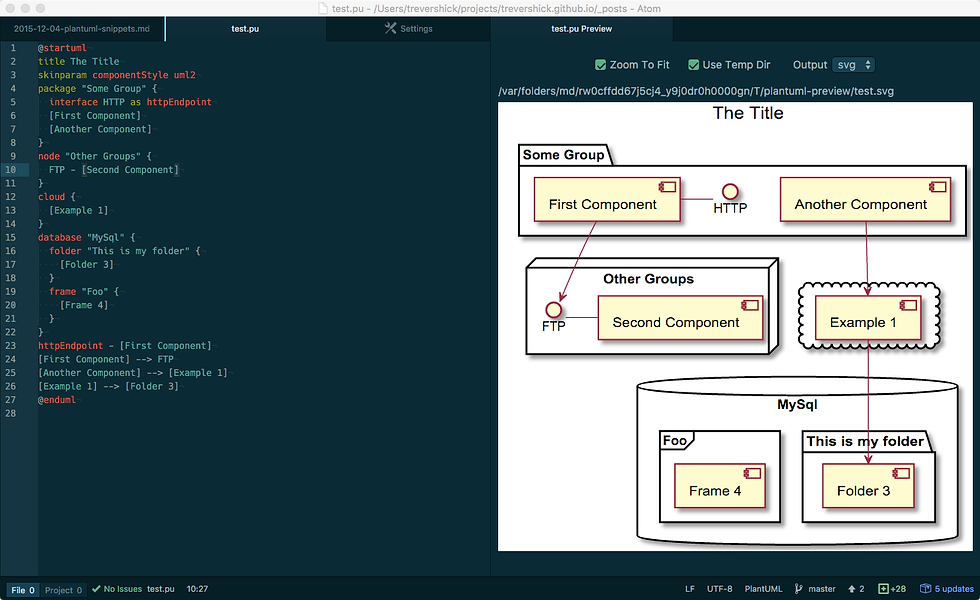Click the Some Group package label
980x600 pixels.
pos(563,155)
